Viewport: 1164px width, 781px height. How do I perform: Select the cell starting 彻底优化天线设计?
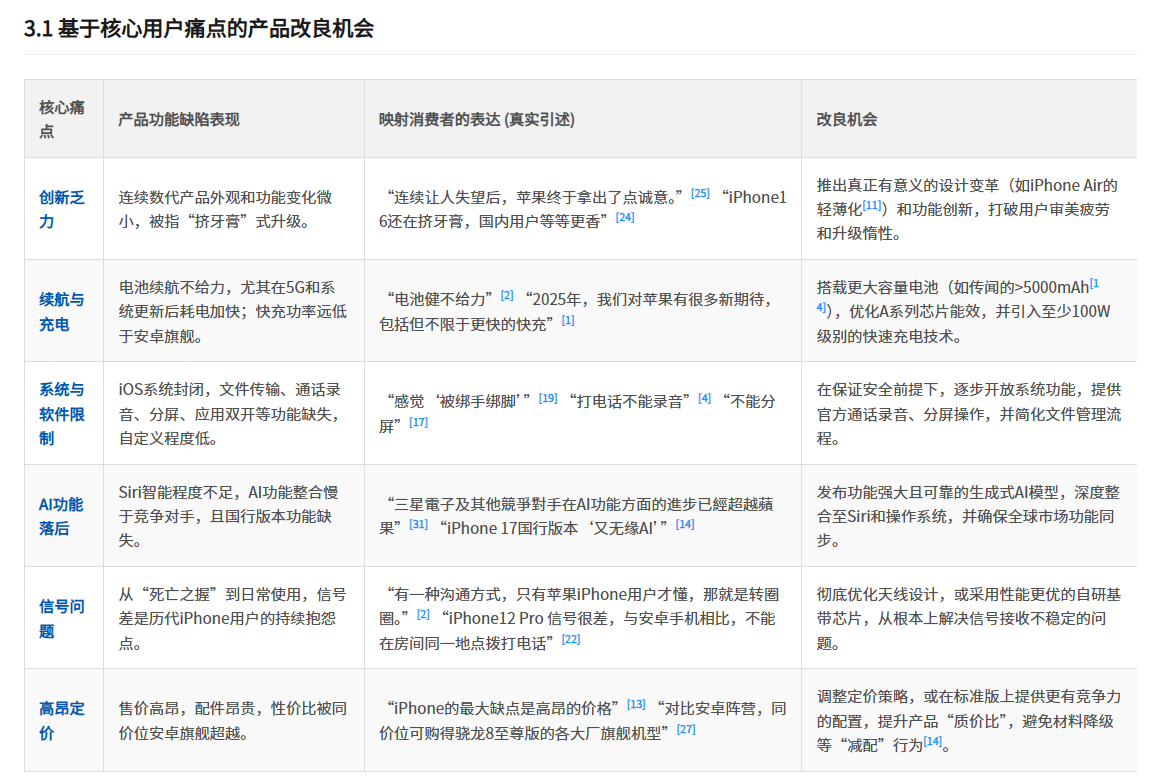click(x=969, y=618)
